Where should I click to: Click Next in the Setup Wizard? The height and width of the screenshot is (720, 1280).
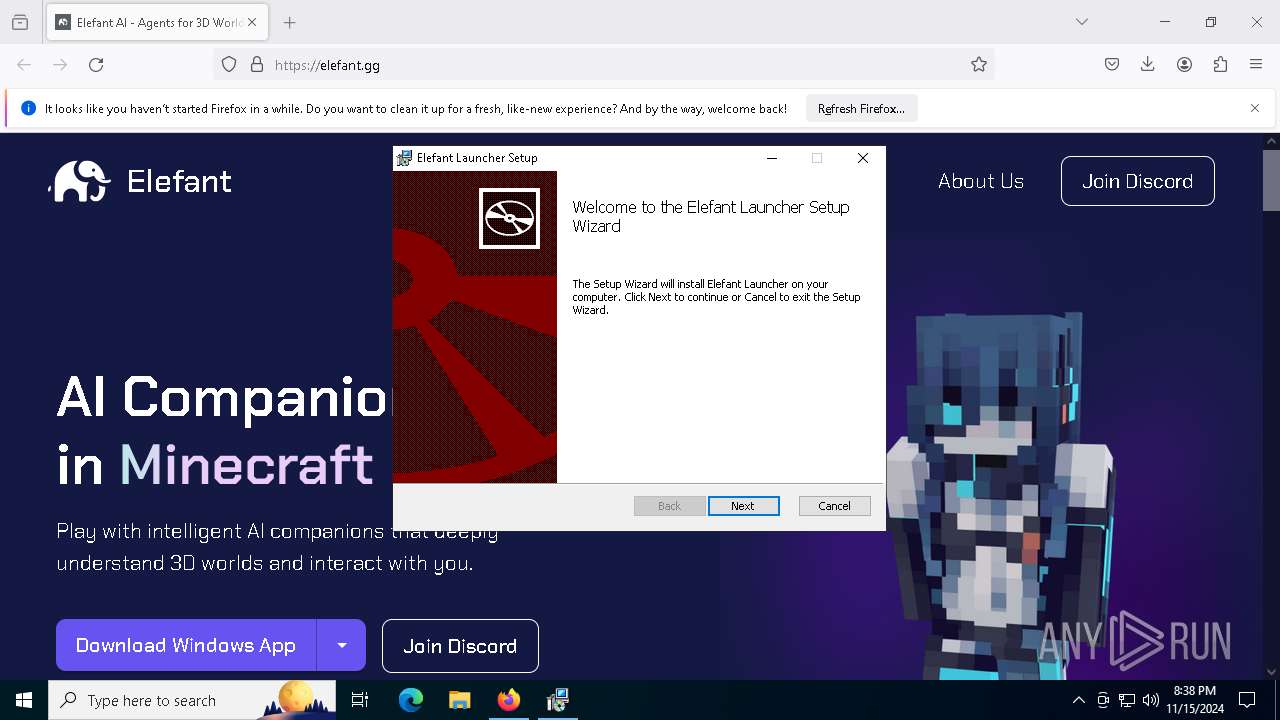pos(743,506)
